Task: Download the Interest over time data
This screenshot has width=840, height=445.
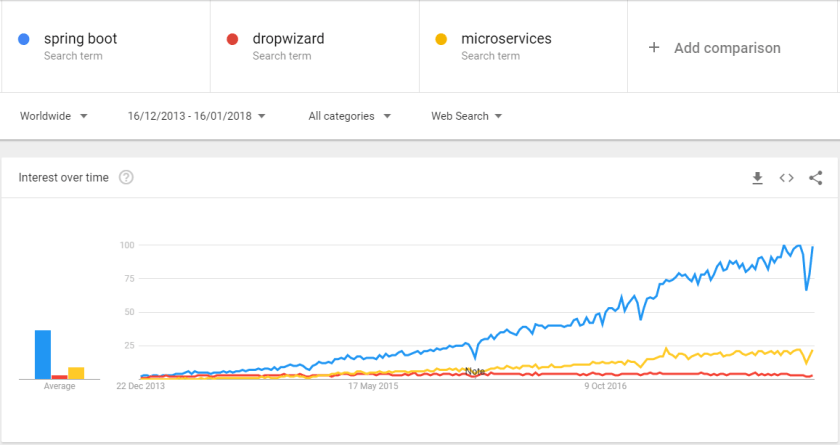Action: tap(757, 178)
